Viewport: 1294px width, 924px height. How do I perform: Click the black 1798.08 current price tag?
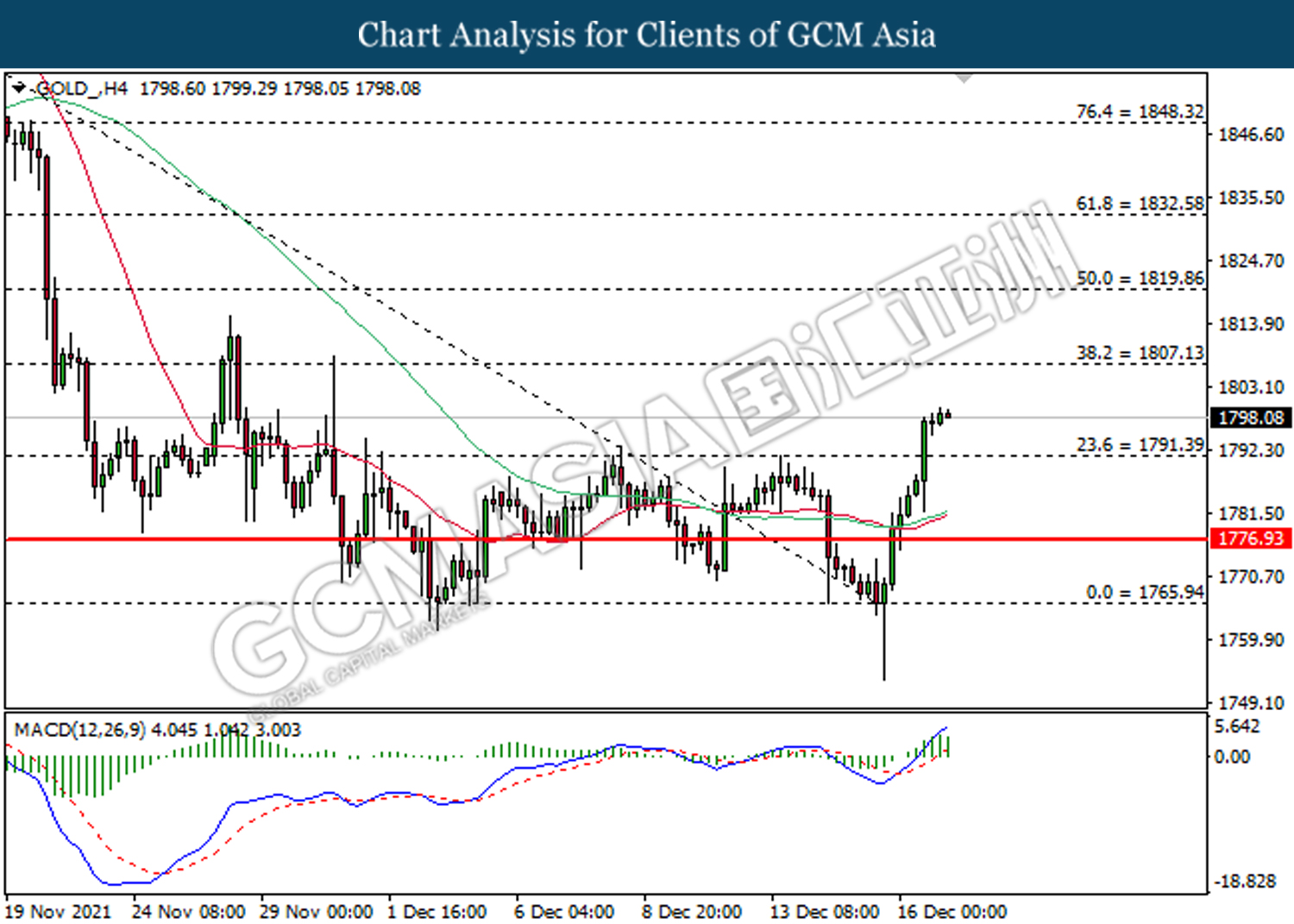tap(1251, 418)
